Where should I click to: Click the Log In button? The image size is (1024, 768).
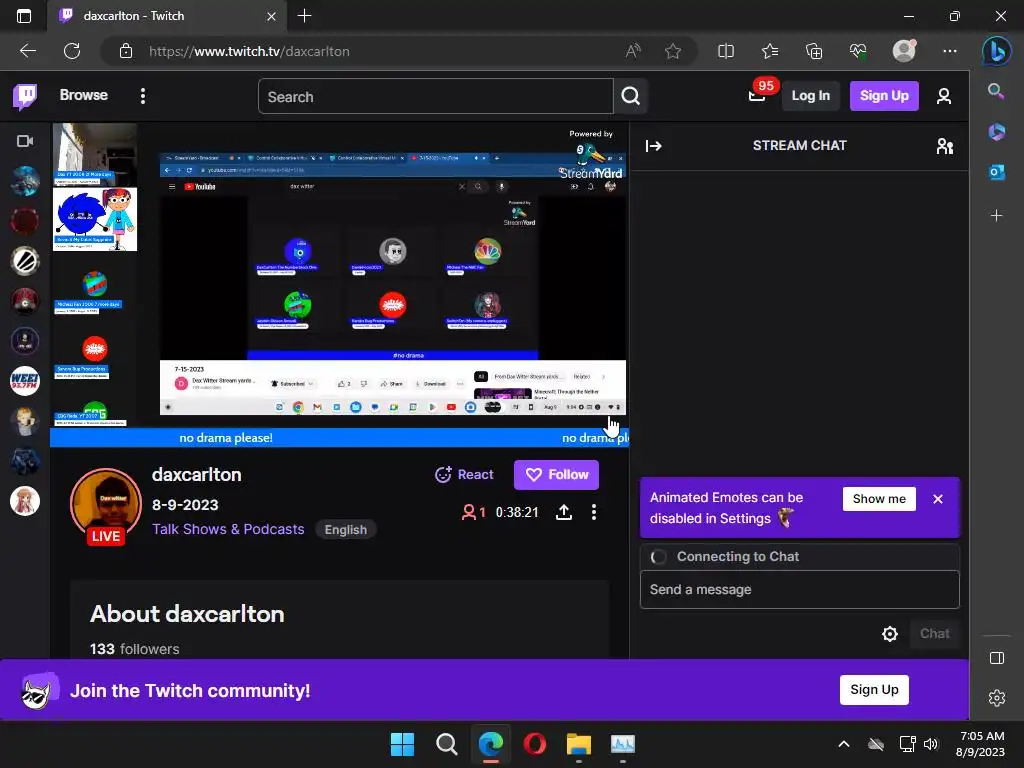click(x=810, y=96)
